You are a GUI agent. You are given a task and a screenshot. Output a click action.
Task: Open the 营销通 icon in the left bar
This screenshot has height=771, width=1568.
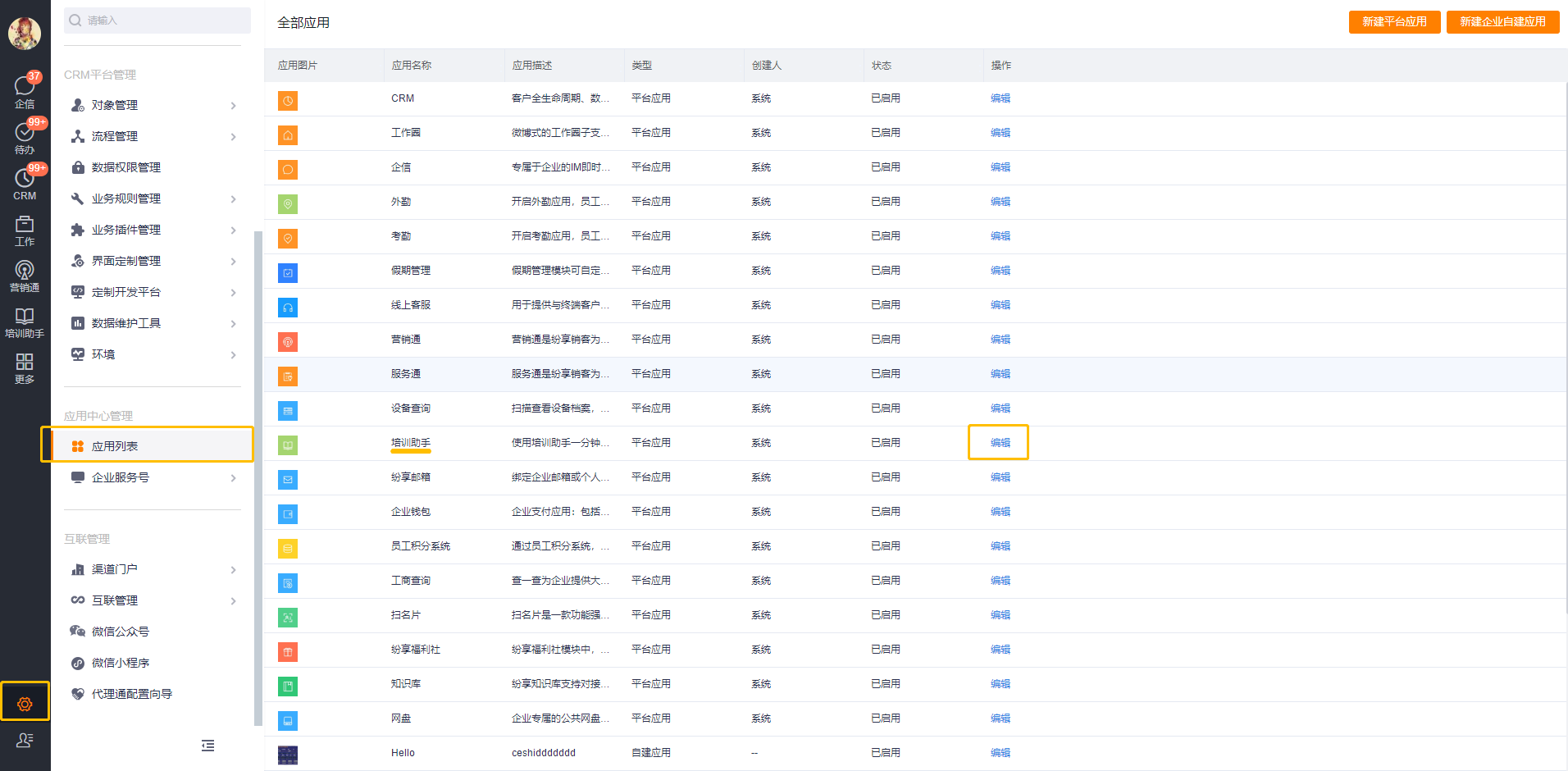(25, 276)
